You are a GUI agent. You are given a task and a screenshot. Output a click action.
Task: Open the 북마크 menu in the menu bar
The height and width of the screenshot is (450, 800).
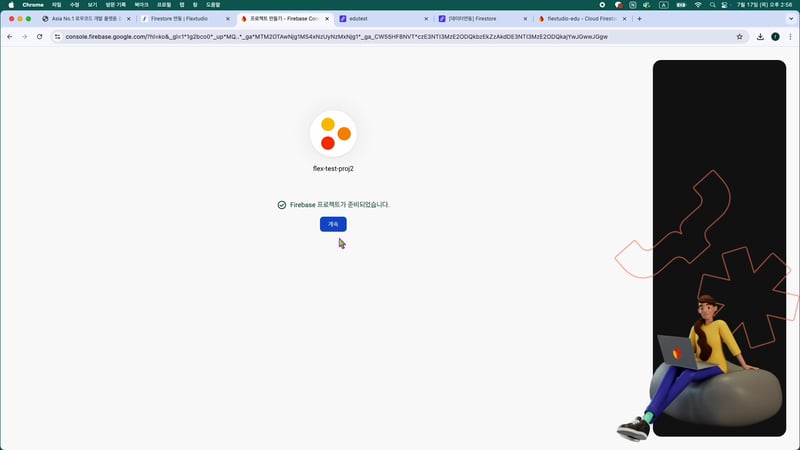pos(141,5)
